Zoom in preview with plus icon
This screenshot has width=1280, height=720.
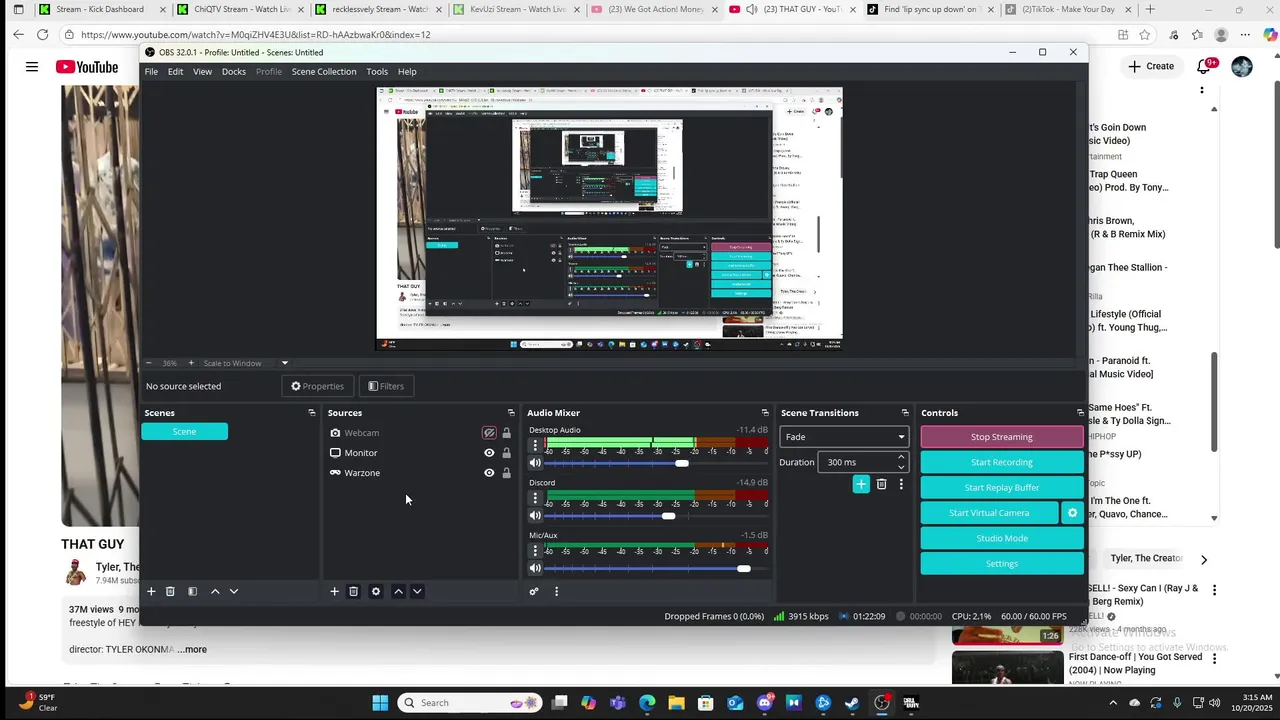pos(191,363)
